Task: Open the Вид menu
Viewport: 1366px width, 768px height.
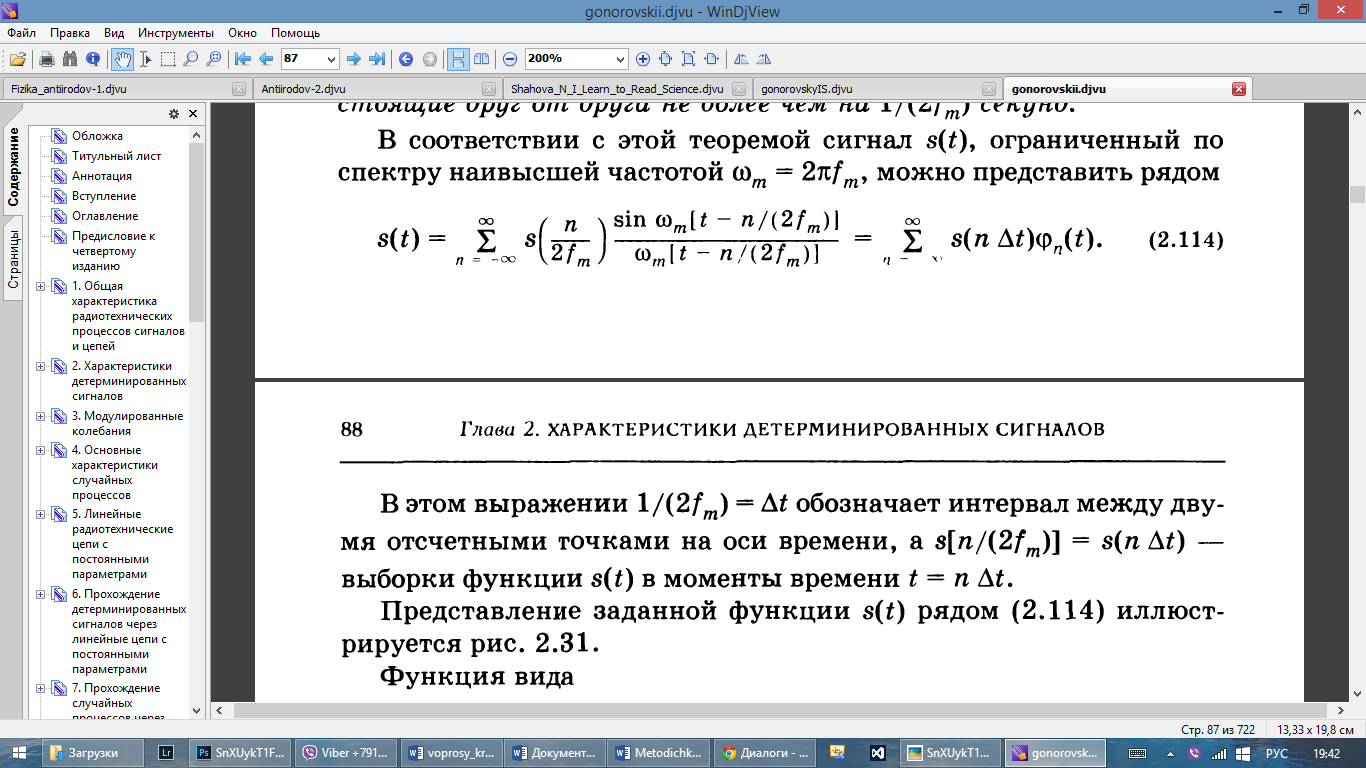Action: (115, 33)
